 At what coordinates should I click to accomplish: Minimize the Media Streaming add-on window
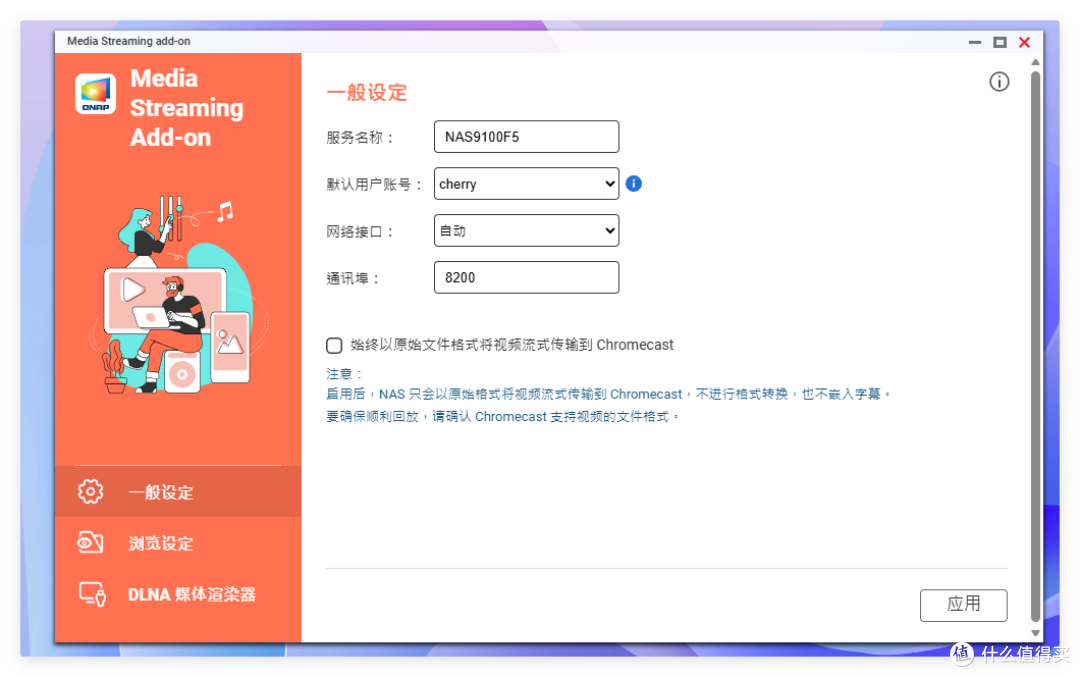pos(975,42)
